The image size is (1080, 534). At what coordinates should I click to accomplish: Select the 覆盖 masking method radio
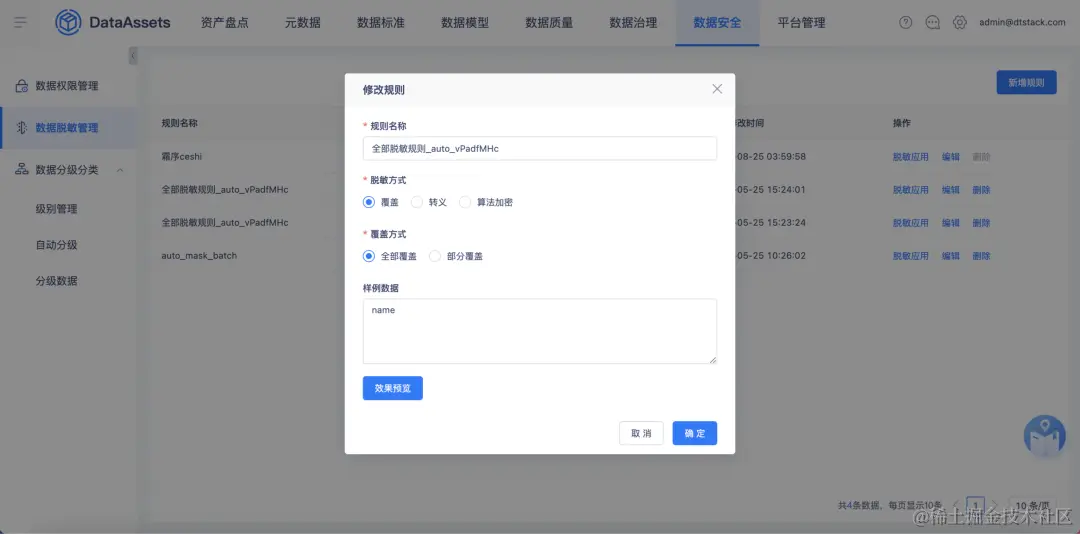tap(368, 202)
